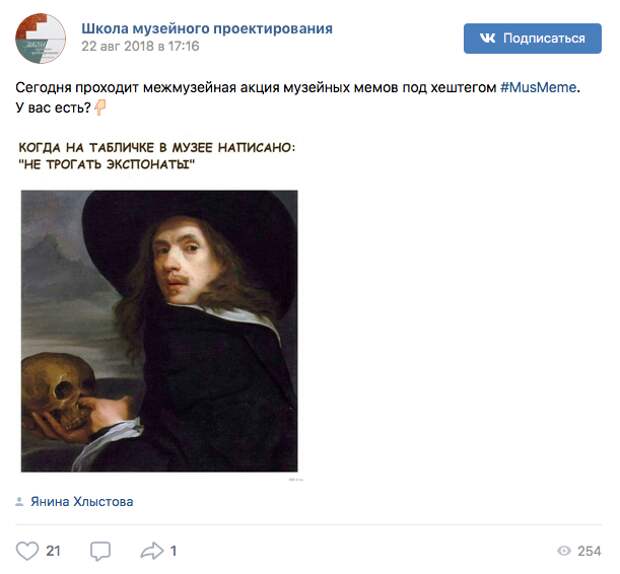Open the attached meme painting image
Viewport: 620px width, 574px height.
[x=159, y=331]
